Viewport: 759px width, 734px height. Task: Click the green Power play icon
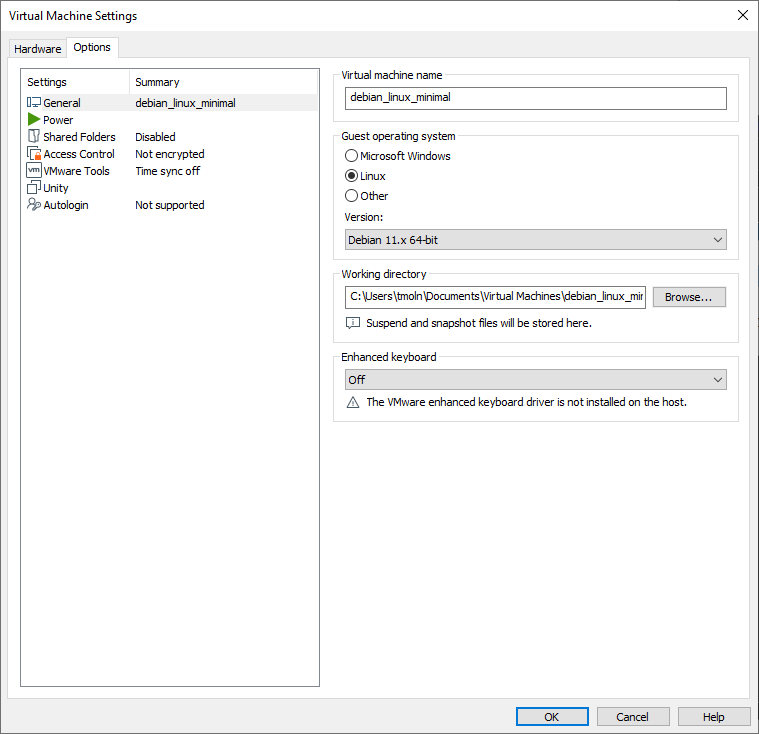click(x=34, y=120)
